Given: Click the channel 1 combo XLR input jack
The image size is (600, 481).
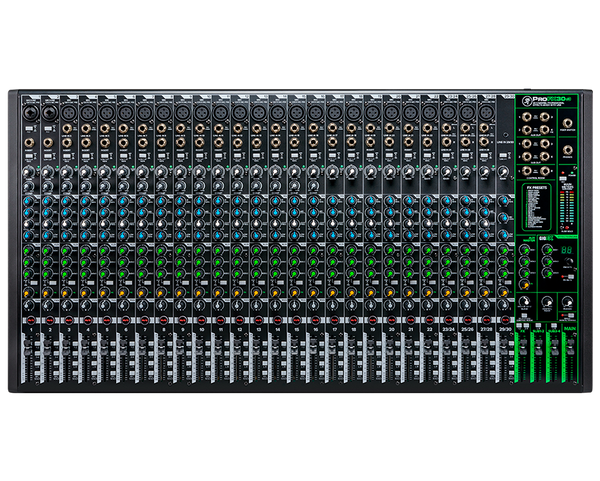Looking at the screenshot, I should click(x=29, y=113).
